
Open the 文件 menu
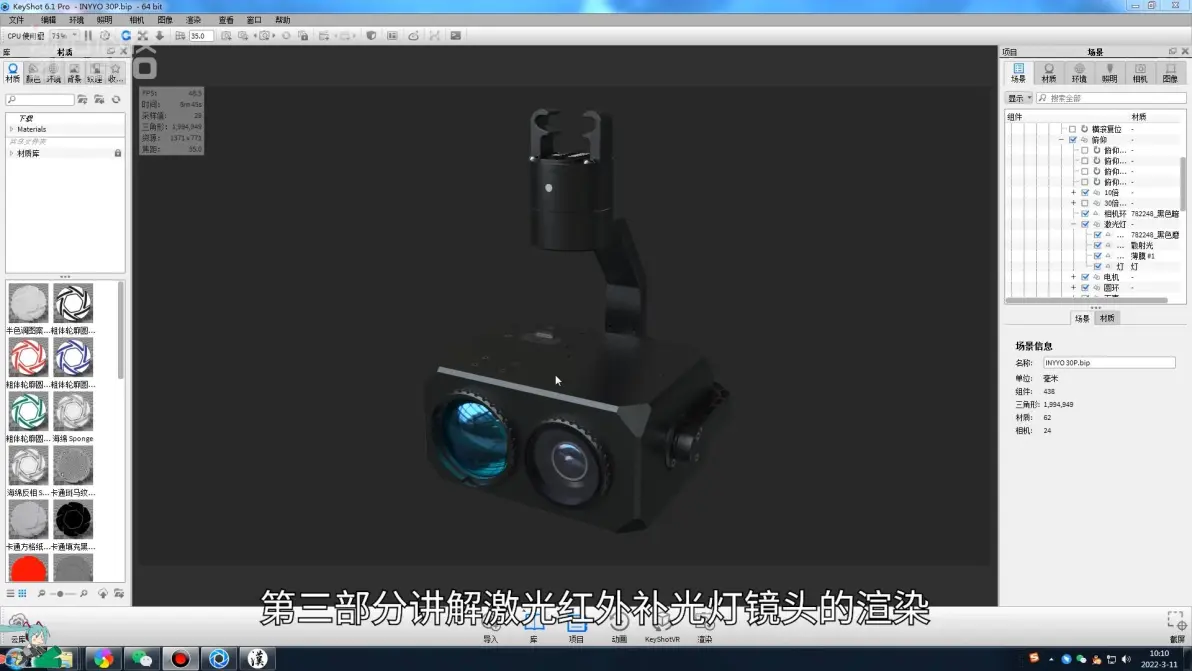pos(16,21)
